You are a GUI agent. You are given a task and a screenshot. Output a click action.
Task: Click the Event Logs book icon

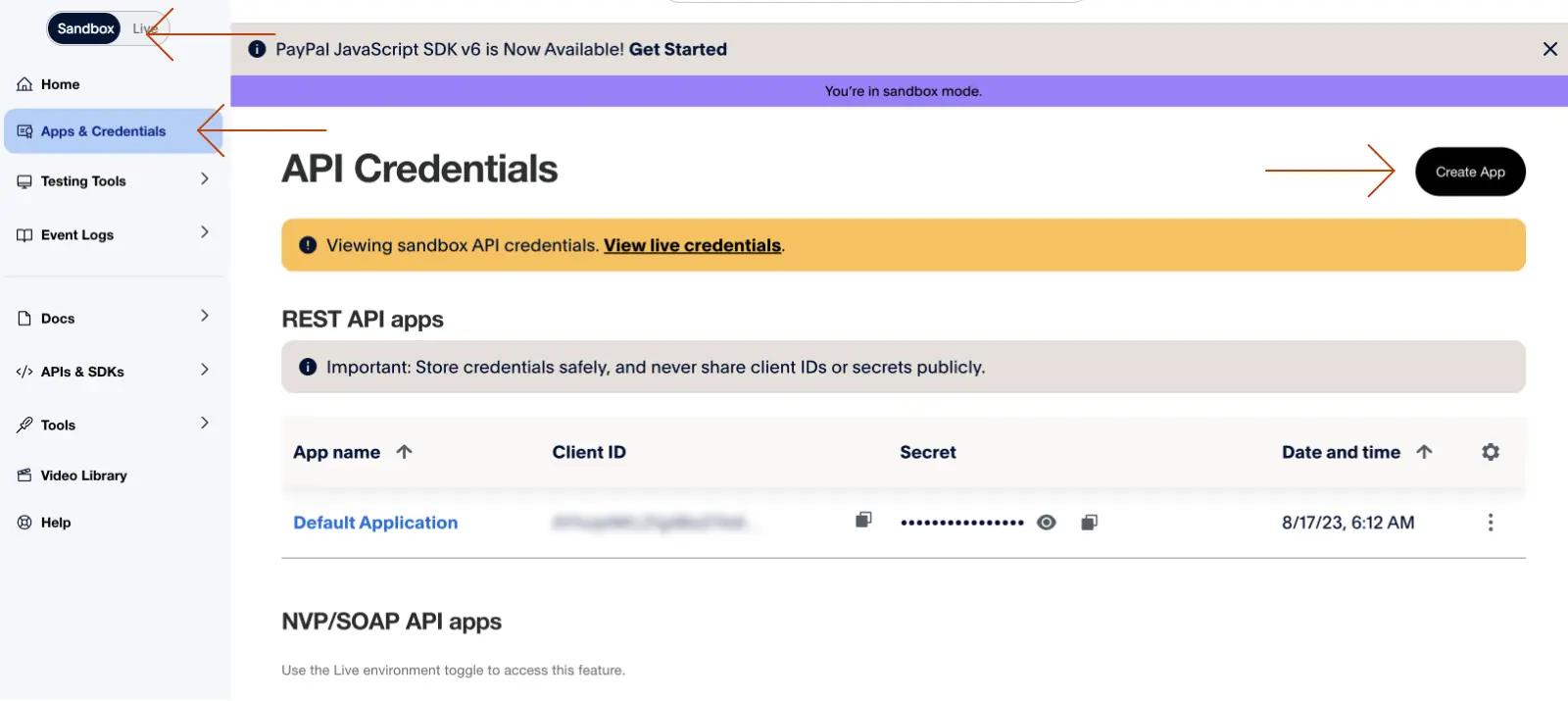24,235
